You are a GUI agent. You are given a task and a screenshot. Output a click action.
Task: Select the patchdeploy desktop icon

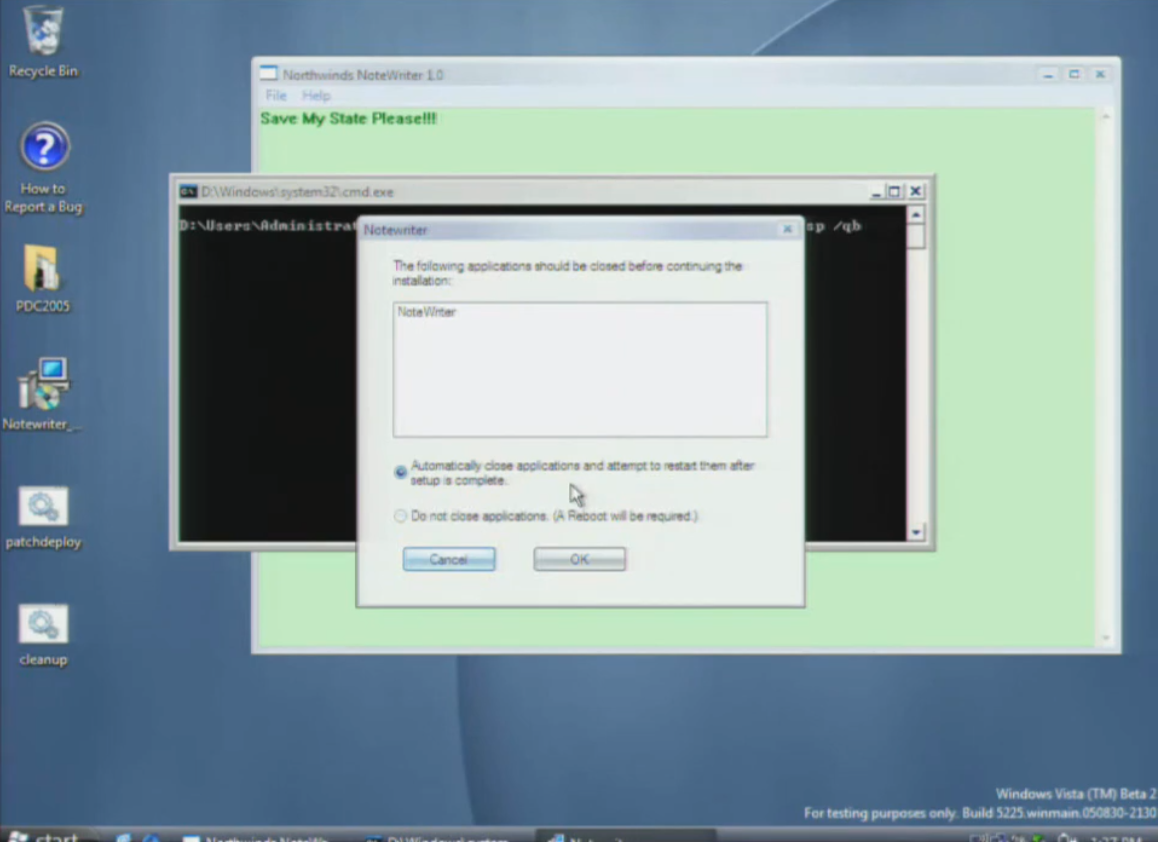pos(43,517)
